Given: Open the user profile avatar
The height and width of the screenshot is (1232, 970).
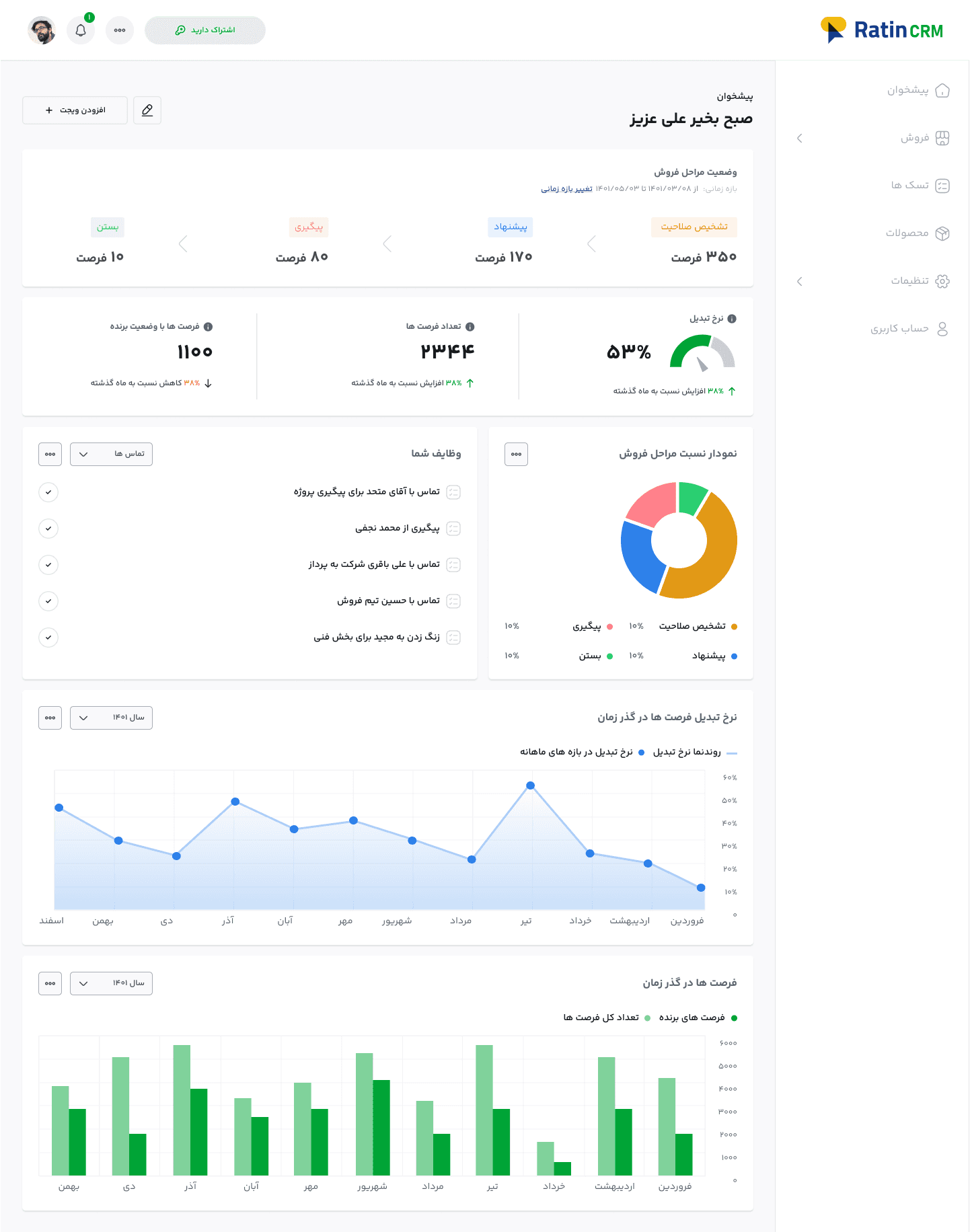Looking at the screenshot, I should tap(42, 30).
